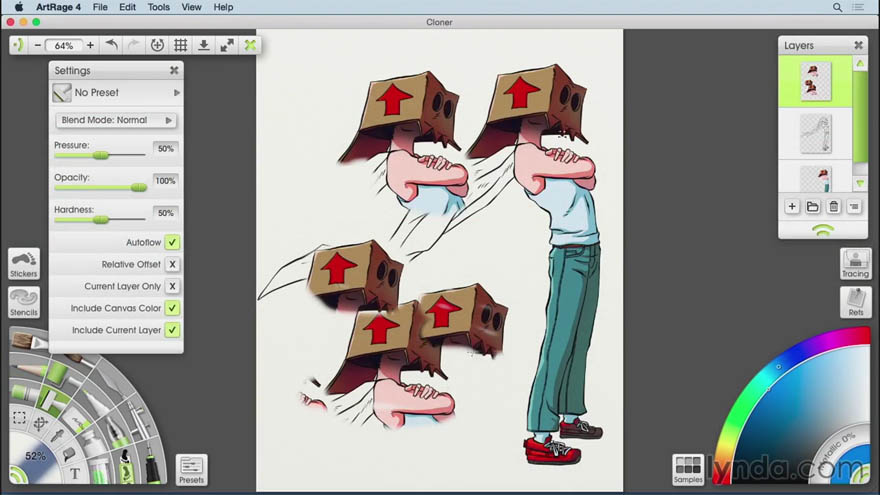
Task: Select the sketch line layer thumbnail
Action: 816,134
